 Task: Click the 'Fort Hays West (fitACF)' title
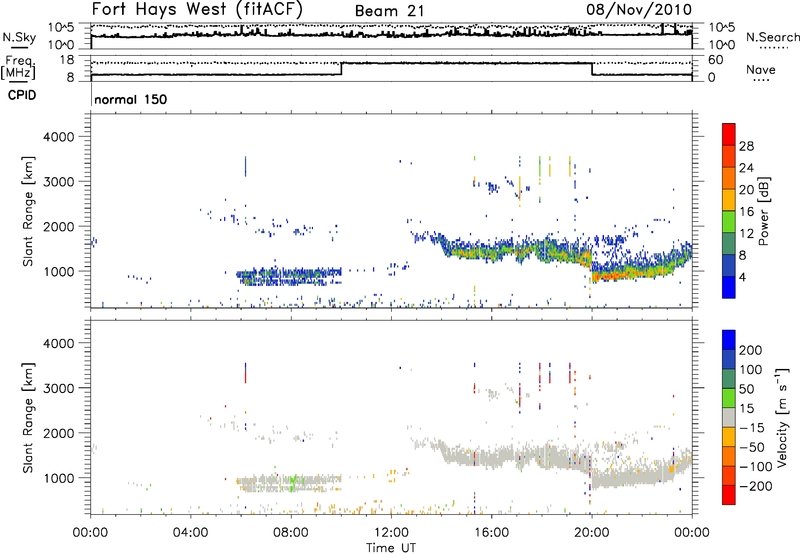coord(197,9)
